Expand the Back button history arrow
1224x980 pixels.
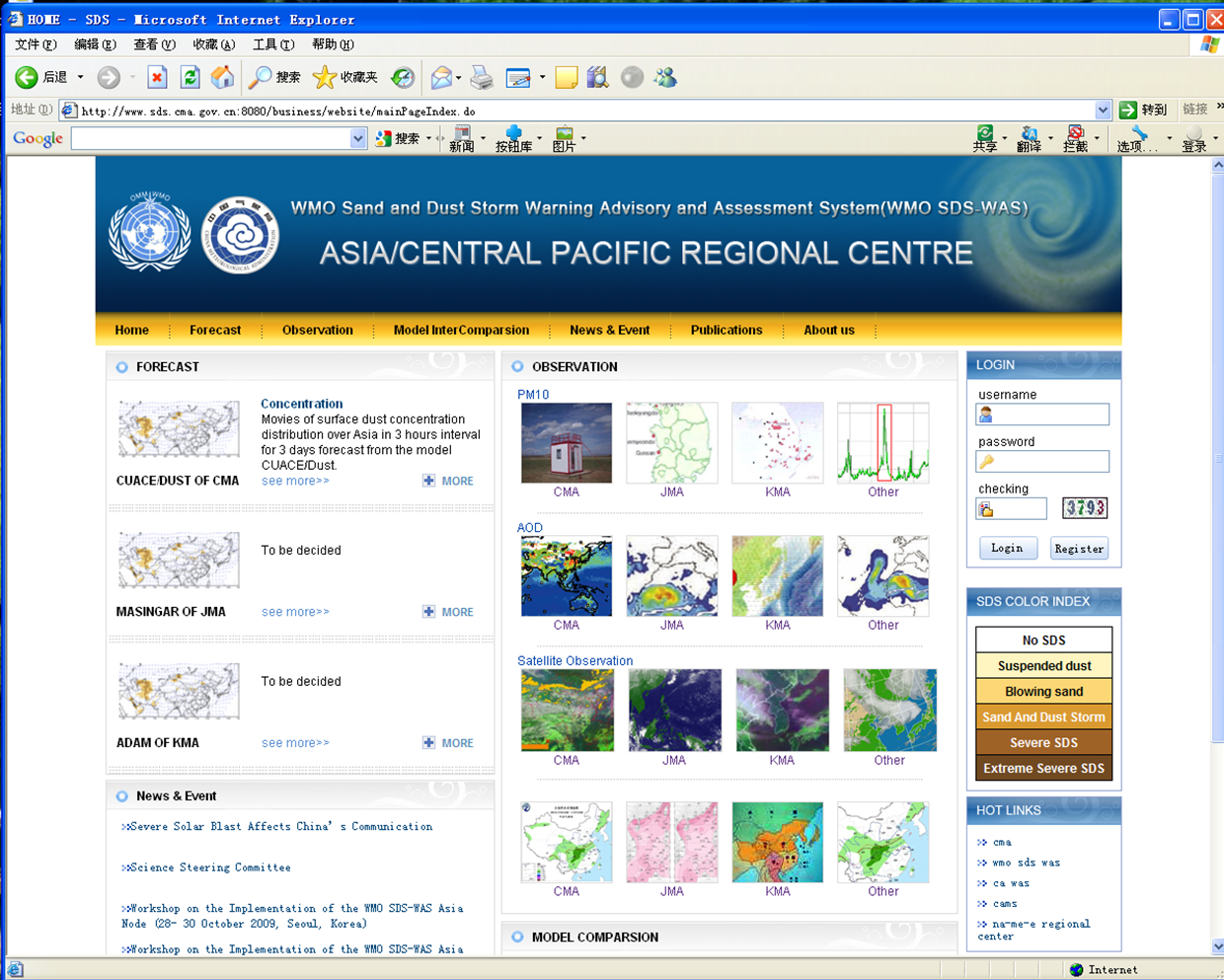point(81,77)
